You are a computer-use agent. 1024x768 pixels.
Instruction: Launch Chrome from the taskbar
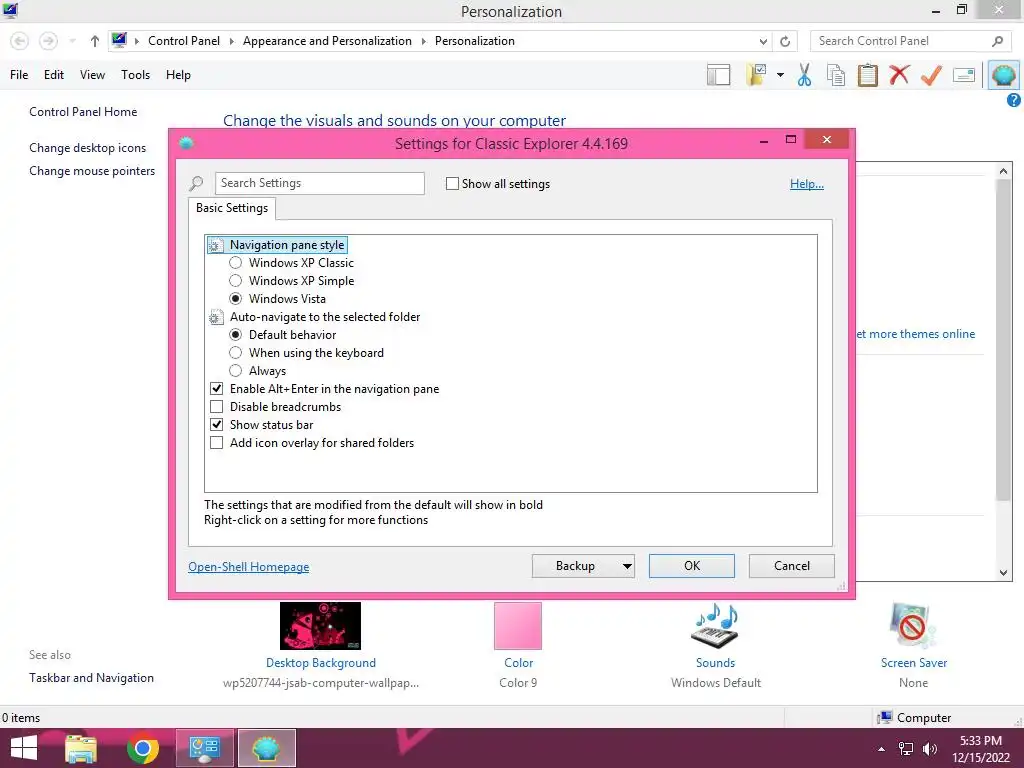click(x=142, y=748)
